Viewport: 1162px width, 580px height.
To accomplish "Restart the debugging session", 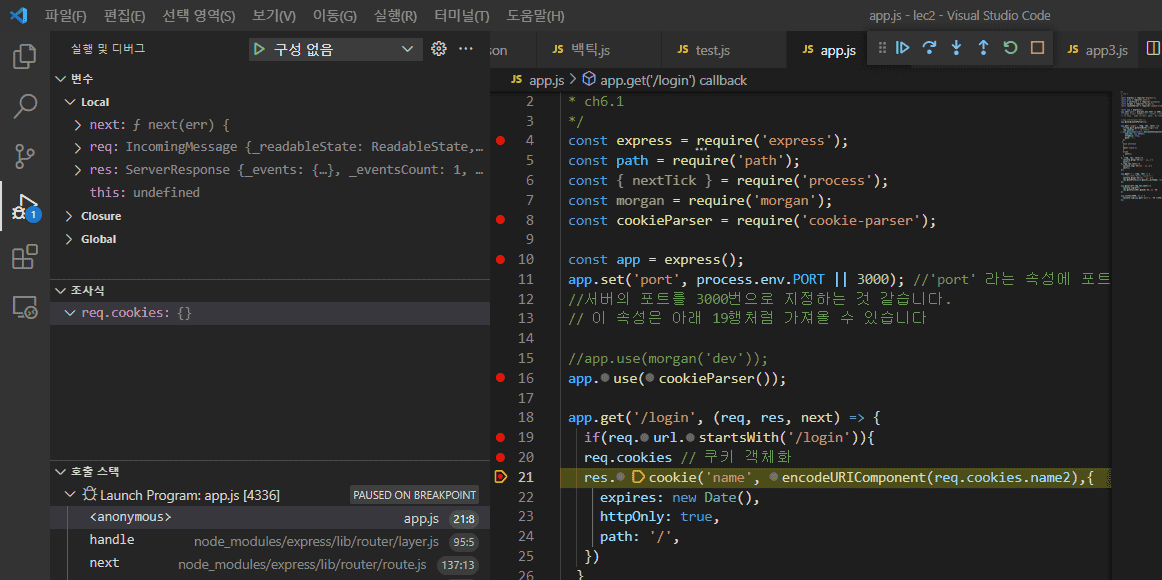I will (x=1010, y=48).
